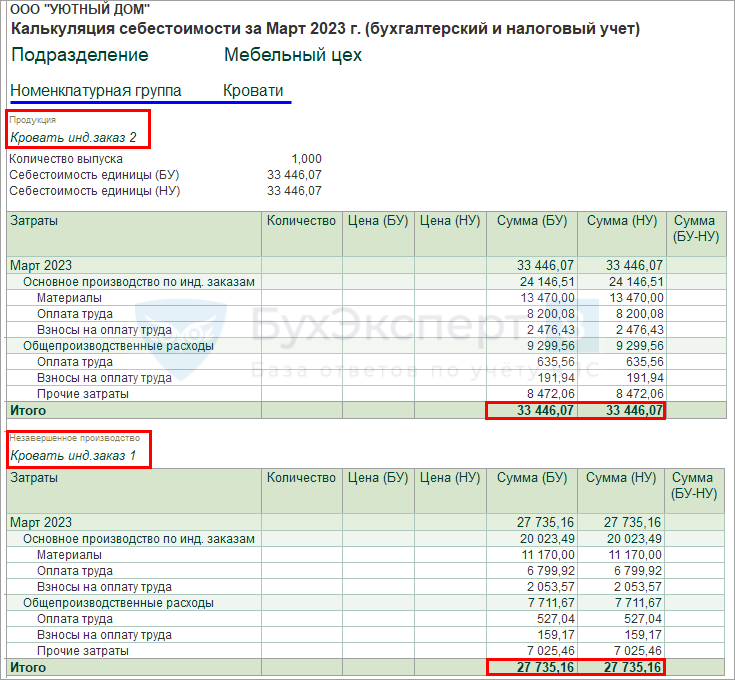Viewport: 735px width, 680px height.
Task: Select the Кровать инд.заказ 2 product label
Action: [73, 137]
